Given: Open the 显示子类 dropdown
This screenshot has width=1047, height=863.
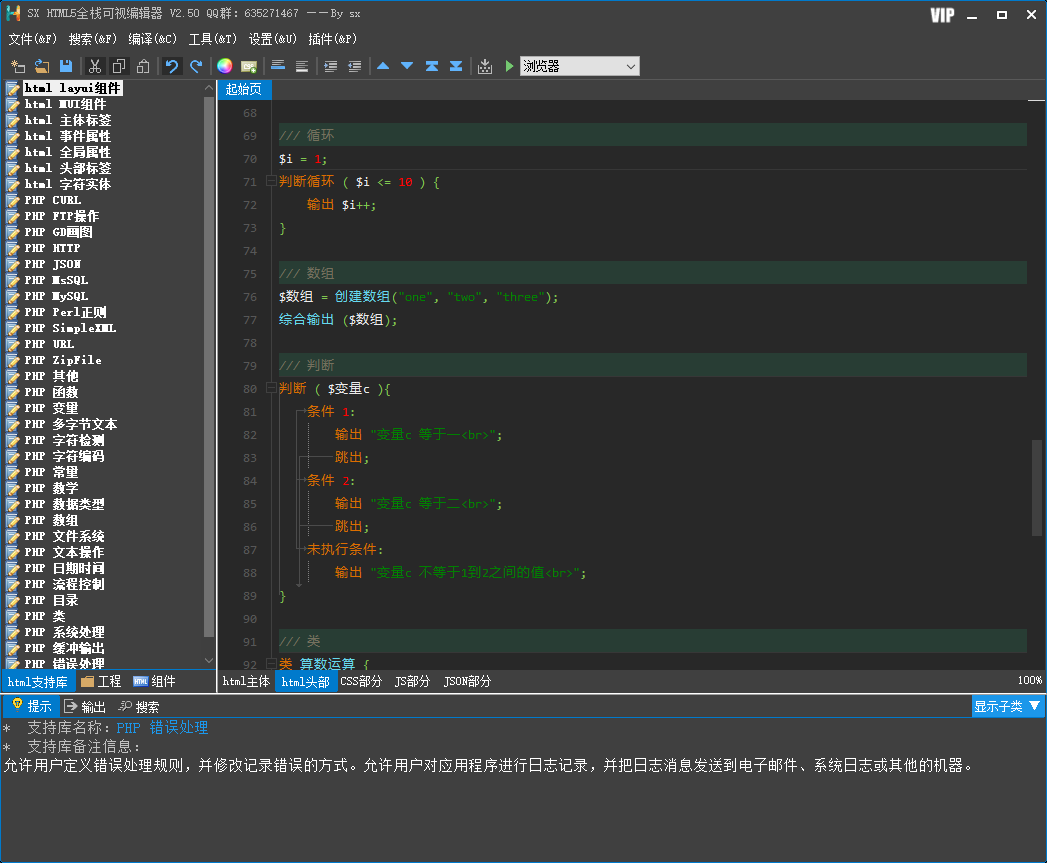Looking at the screenshot, I should 1007,706.
